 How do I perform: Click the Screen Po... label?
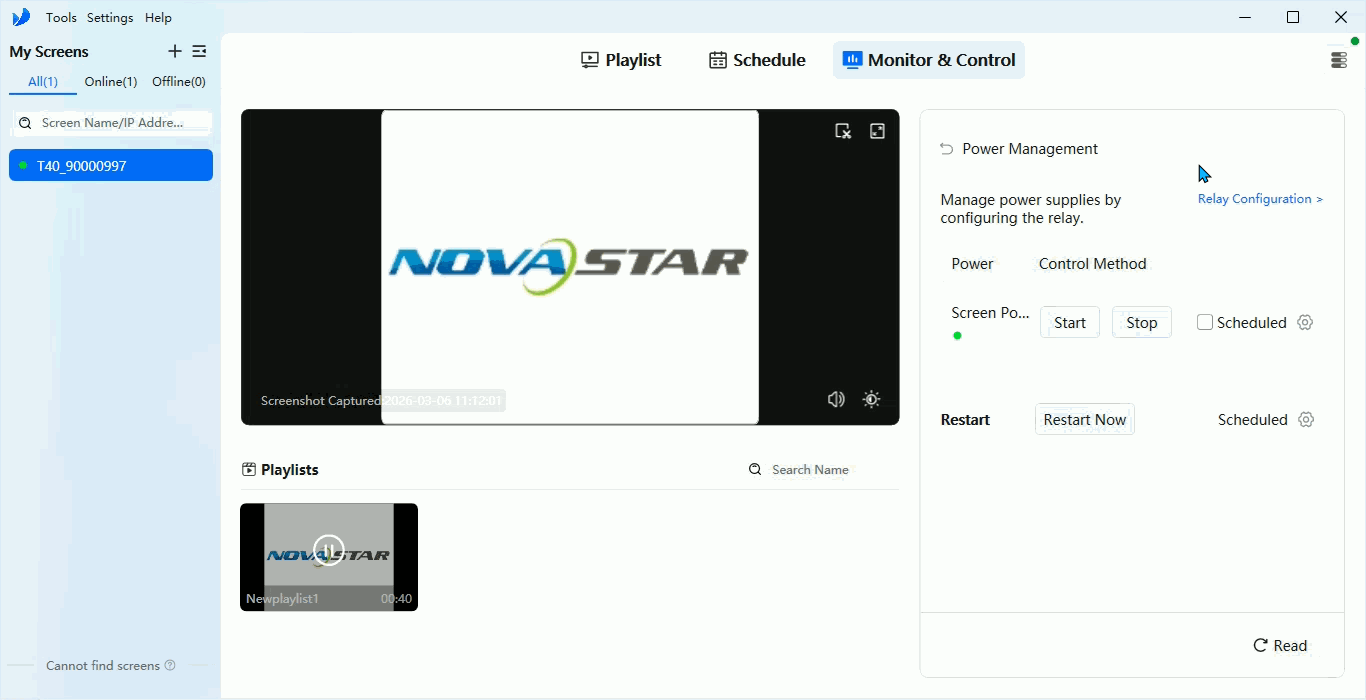tap(990, 313)
